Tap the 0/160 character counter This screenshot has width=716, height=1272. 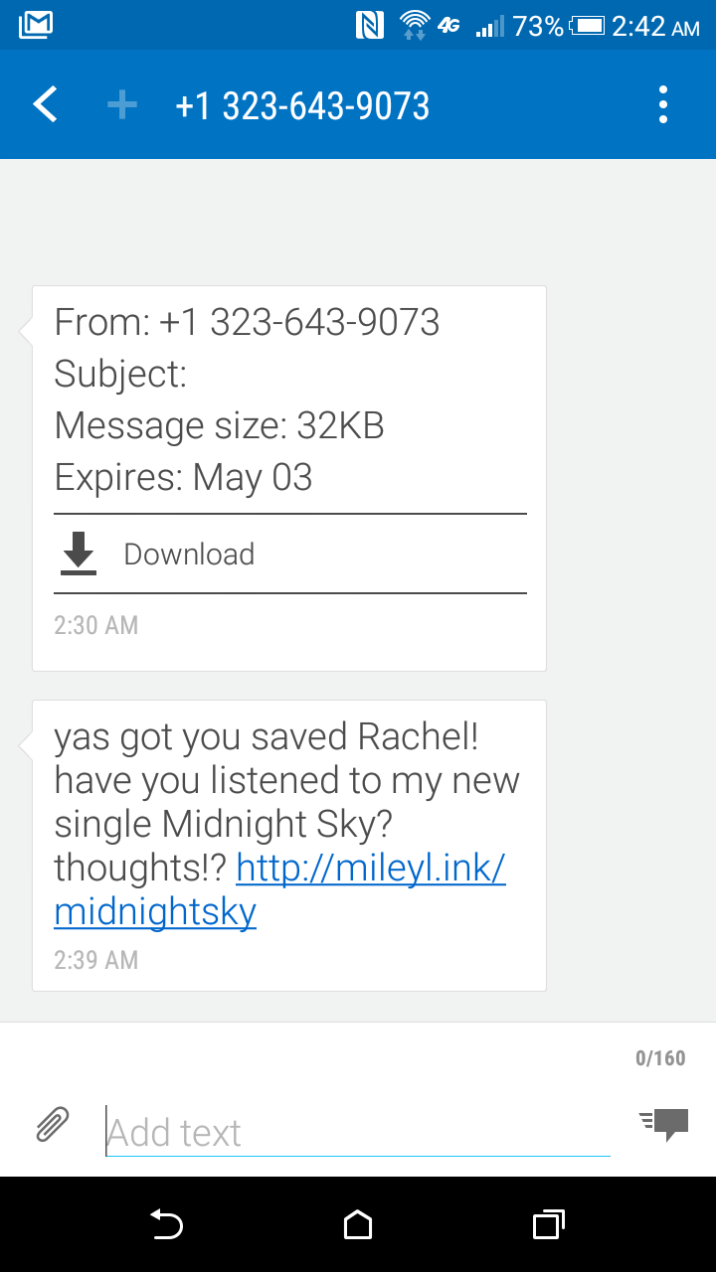(661, 1058)
